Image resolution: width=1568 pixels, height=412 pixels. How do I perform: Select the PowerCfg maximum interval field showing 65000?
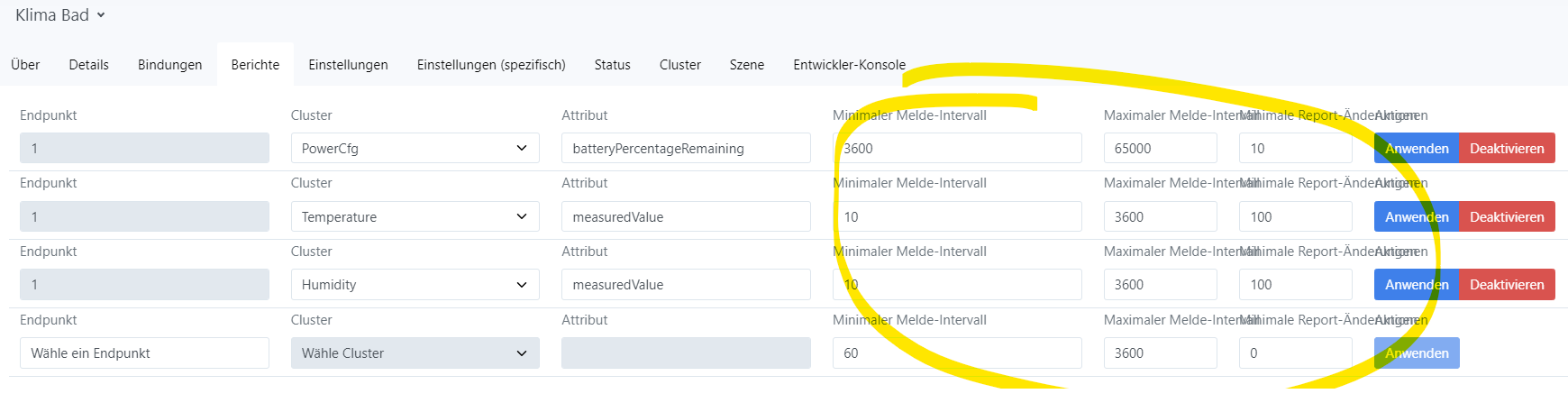1160,149
